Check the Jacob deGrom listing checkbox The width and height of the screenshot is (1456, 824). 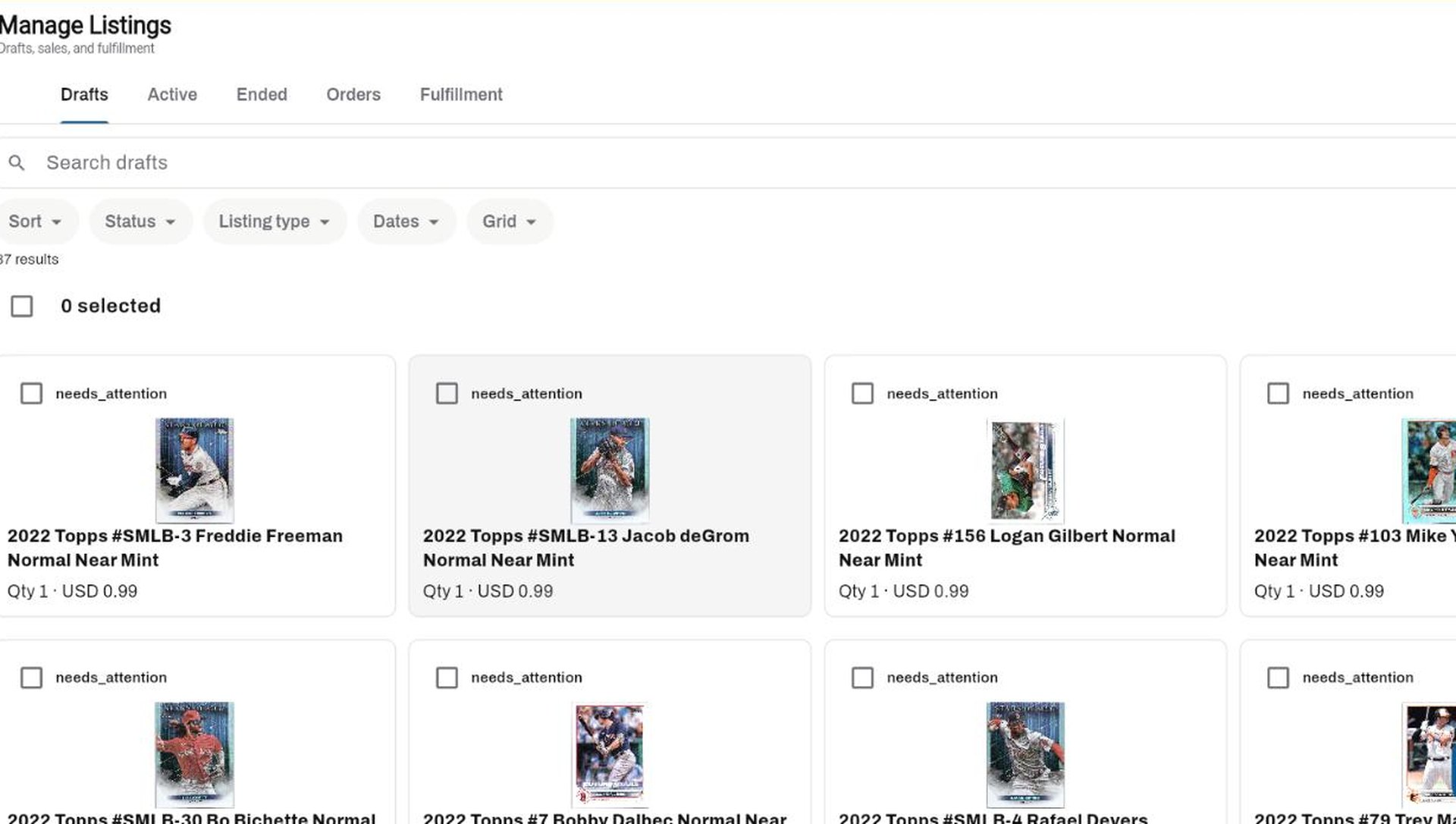point(447,393)
